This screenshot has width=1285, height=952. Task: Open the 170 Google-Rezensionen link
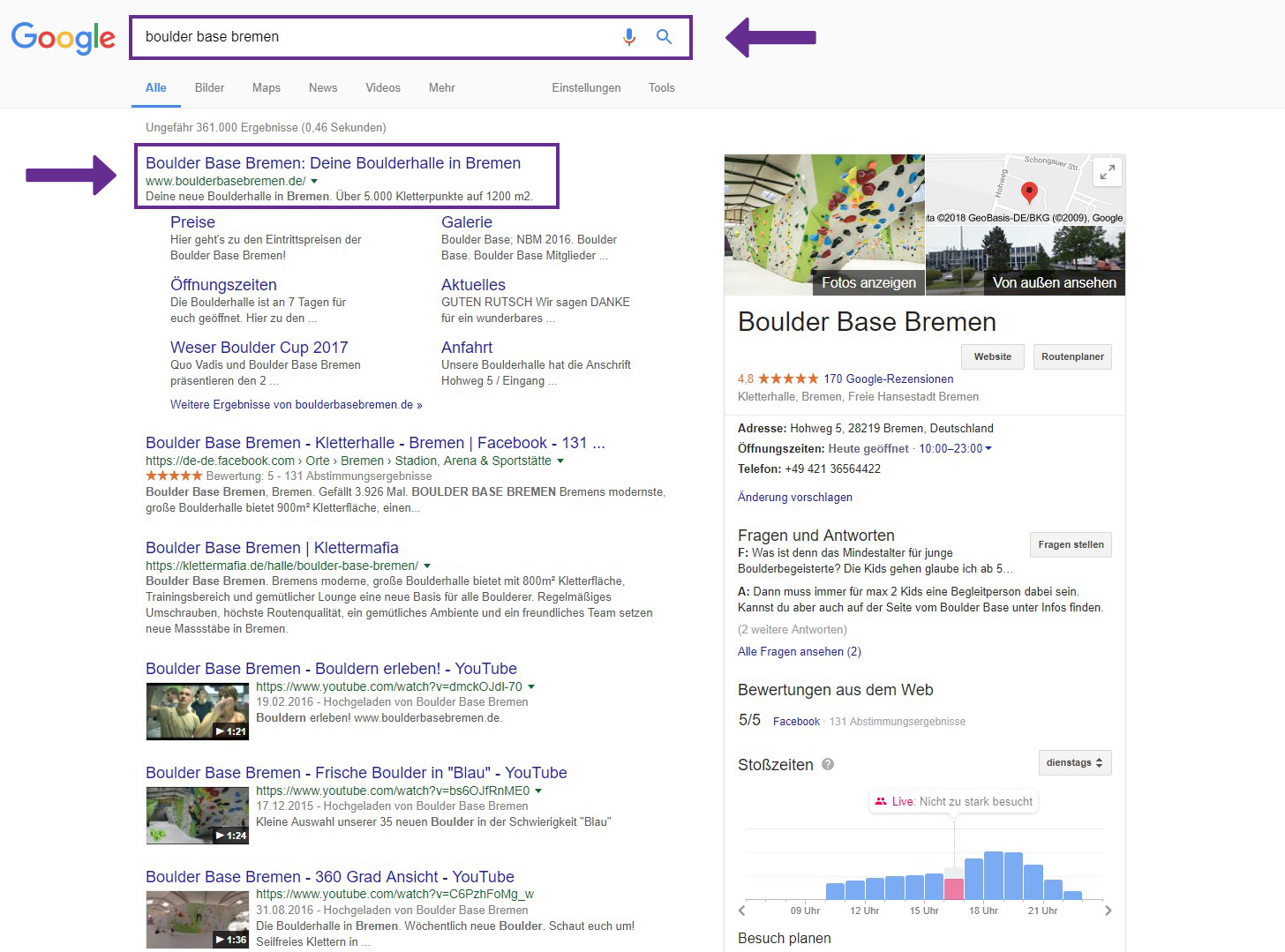click(888, 379)
